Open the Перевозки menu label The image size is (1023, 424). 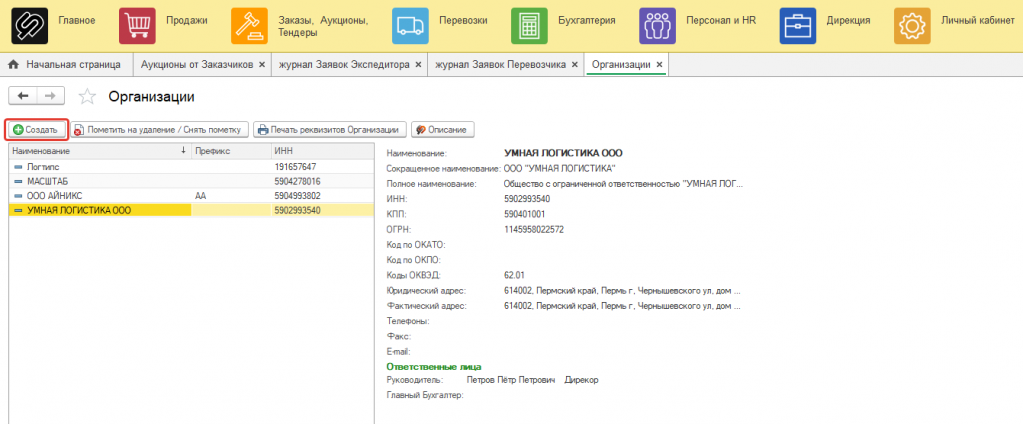[463, 21]
